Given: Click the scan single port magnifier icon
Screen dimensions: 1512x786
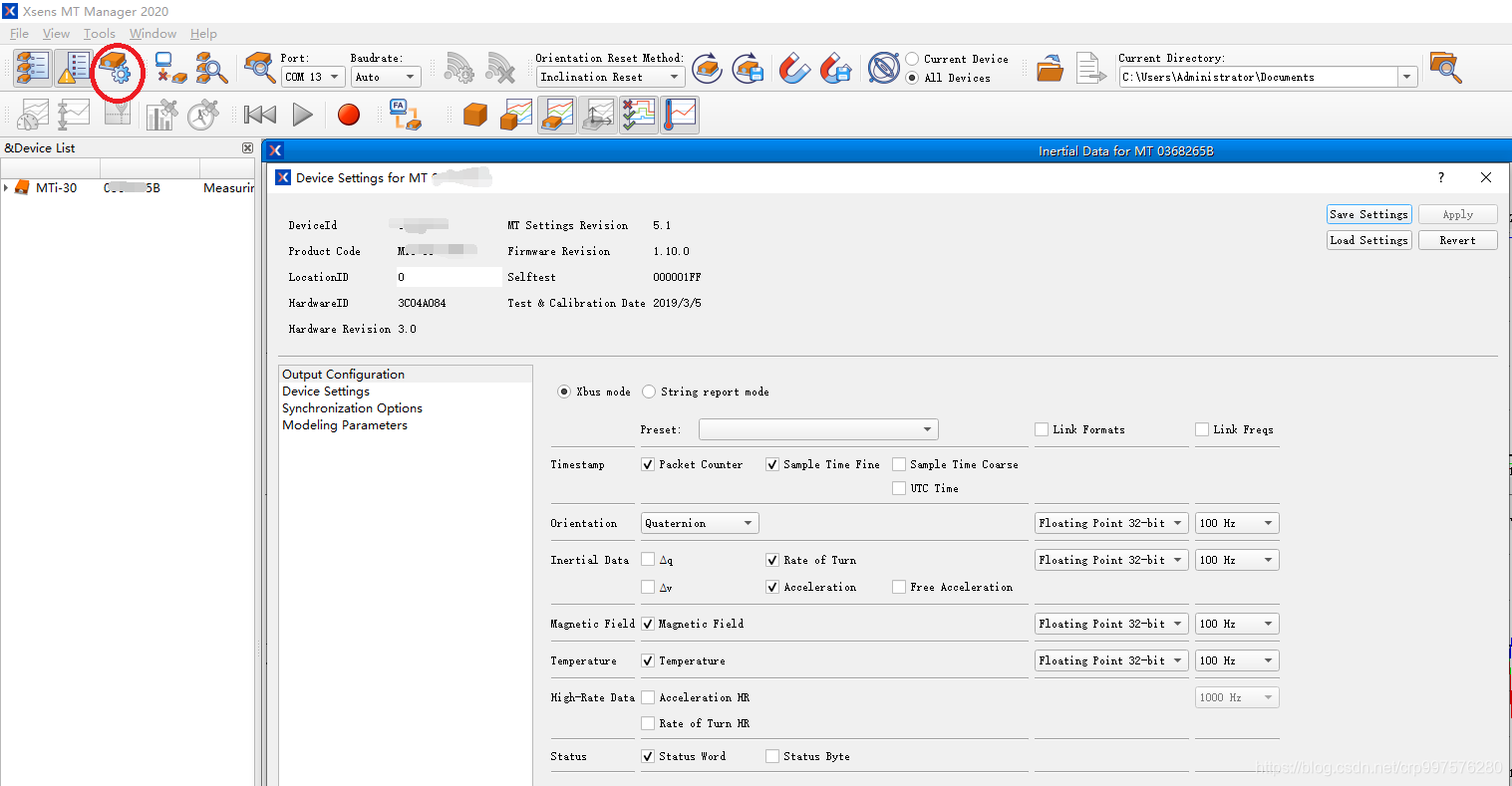Looking at the screenshot, I should coord(260,69).
